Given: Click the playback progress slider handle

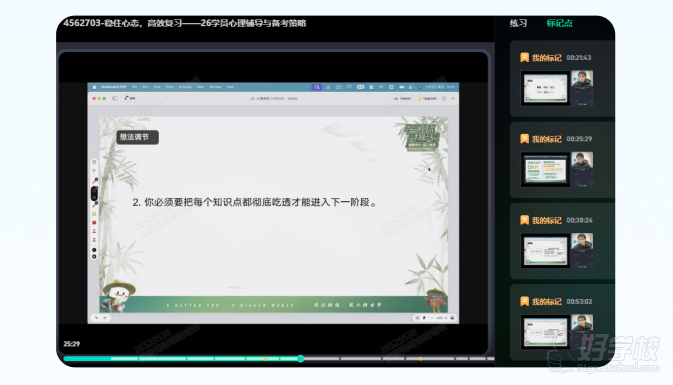Looking at the screenshot, I should click(x=300, y=358).
